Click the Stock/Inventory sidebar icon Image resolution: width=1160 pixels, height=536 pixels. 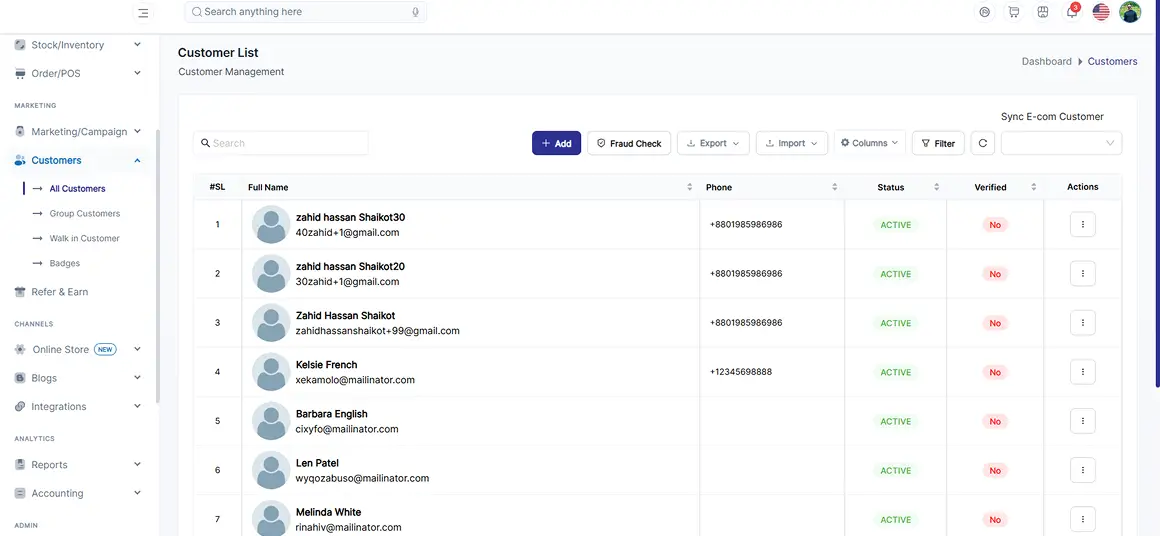pyautogui.click(x=20, y=45)
